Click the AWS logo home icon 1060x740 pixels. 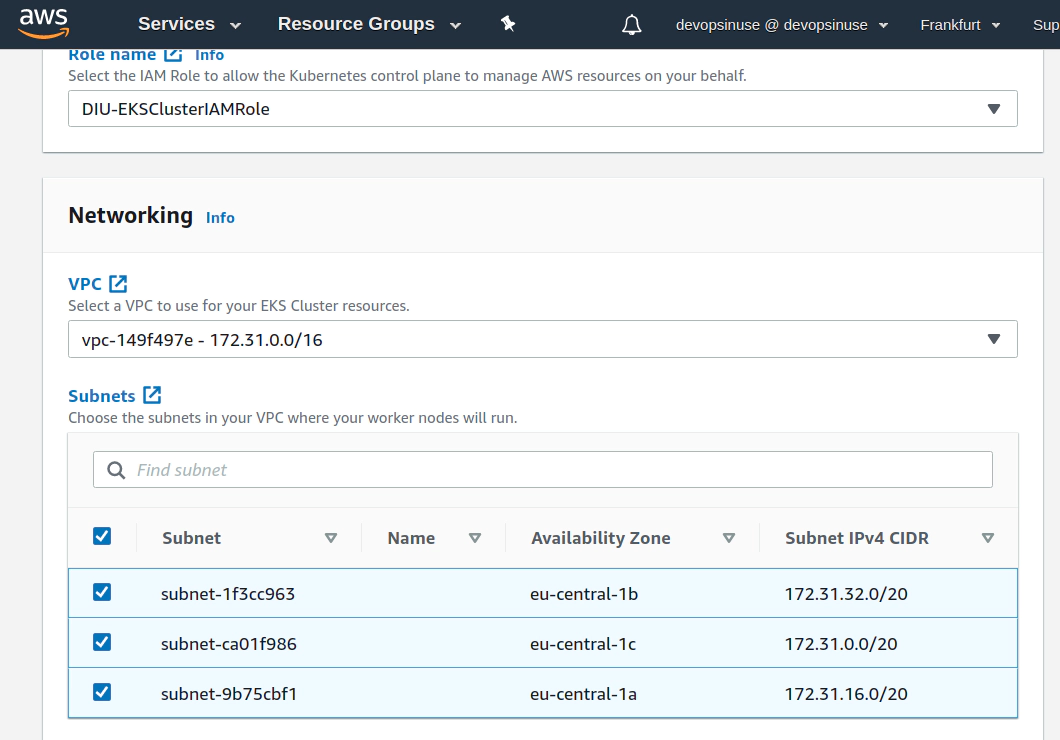pyautogui.click(x=44, y=24)
